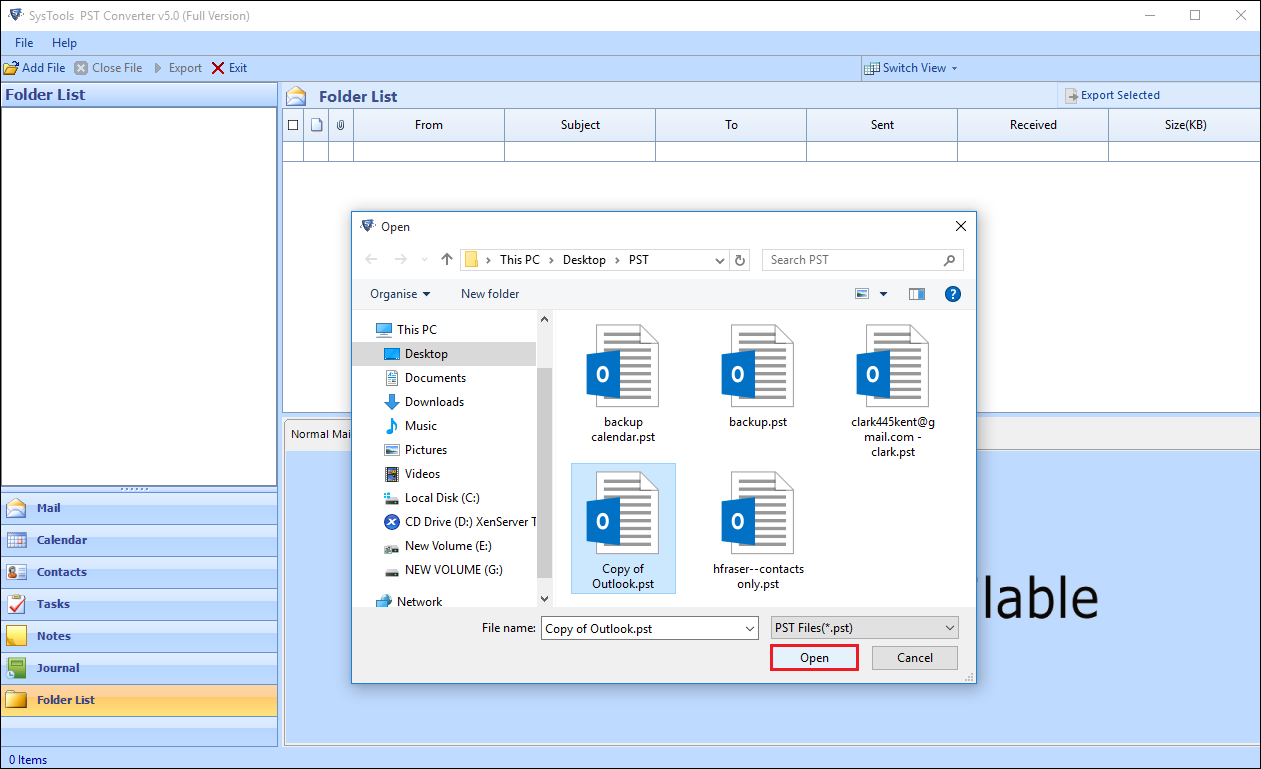Viewport: 1261px width, 769px height.
Task: Click This PC in the address path
Action: pyautogui.click(x=520, y=260)
